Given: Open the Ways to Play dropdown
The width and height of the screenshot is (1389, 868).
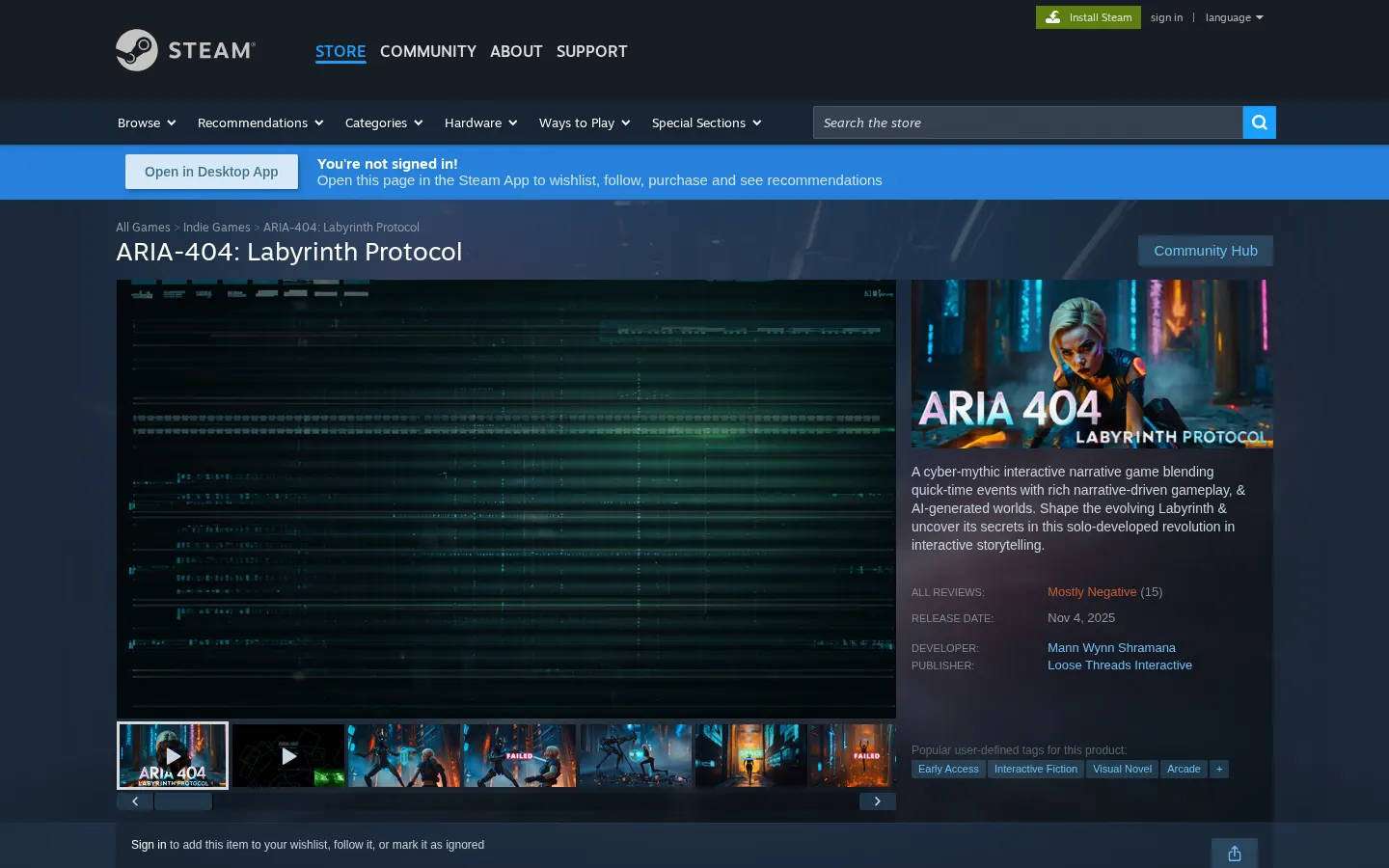Looking at the screenshot, I should coord(585,122).
